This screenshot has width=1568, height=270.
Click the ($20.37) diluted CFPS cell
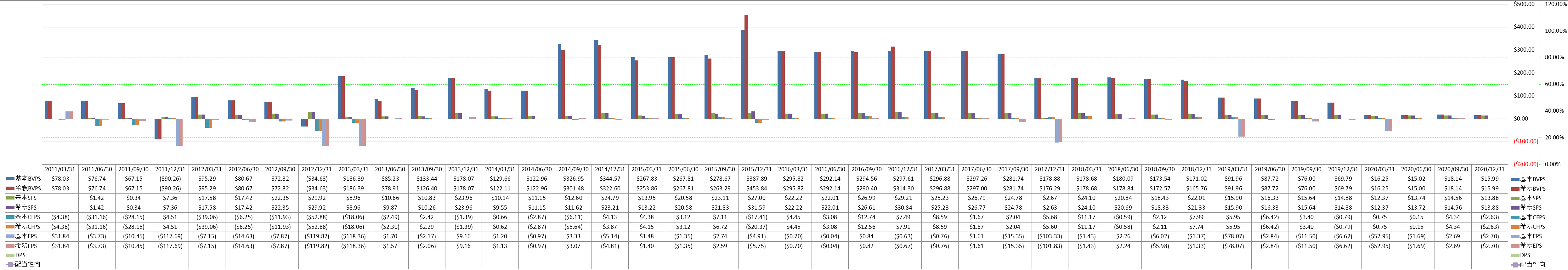point(756,227)
